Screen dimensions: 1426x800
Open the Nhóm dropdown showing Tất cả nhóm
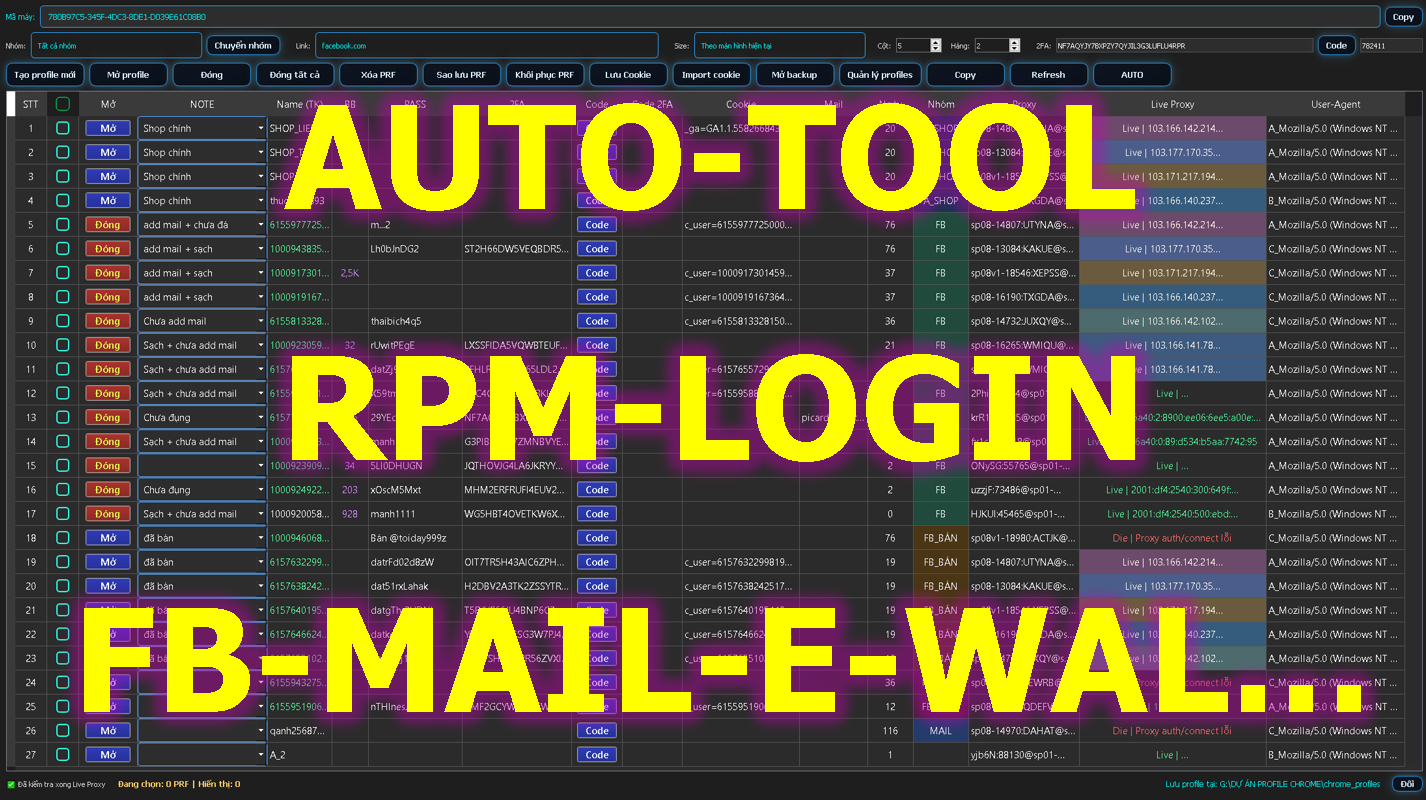117,45
